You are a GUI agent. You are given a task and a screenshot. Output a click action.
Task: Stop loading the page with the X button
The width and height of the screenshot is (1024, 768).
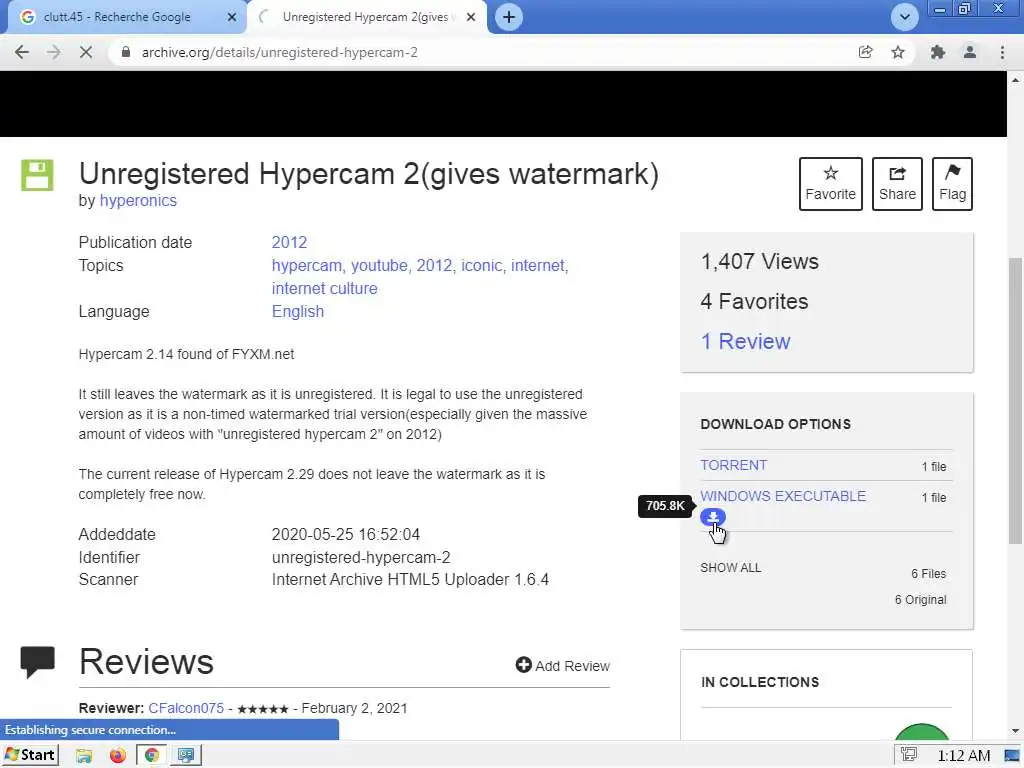pos(86,52)
